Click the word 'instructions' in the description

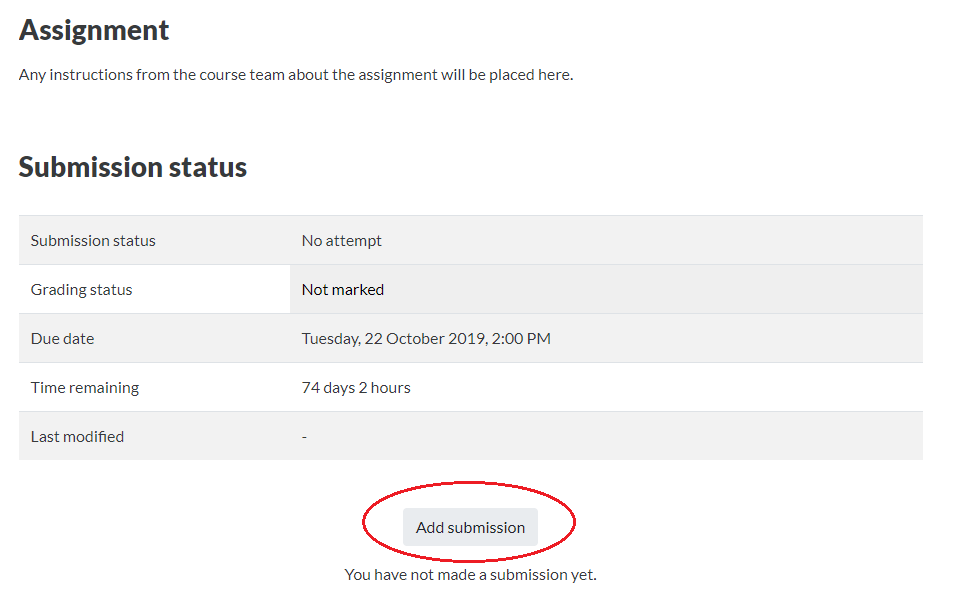[x=91, y=75]
